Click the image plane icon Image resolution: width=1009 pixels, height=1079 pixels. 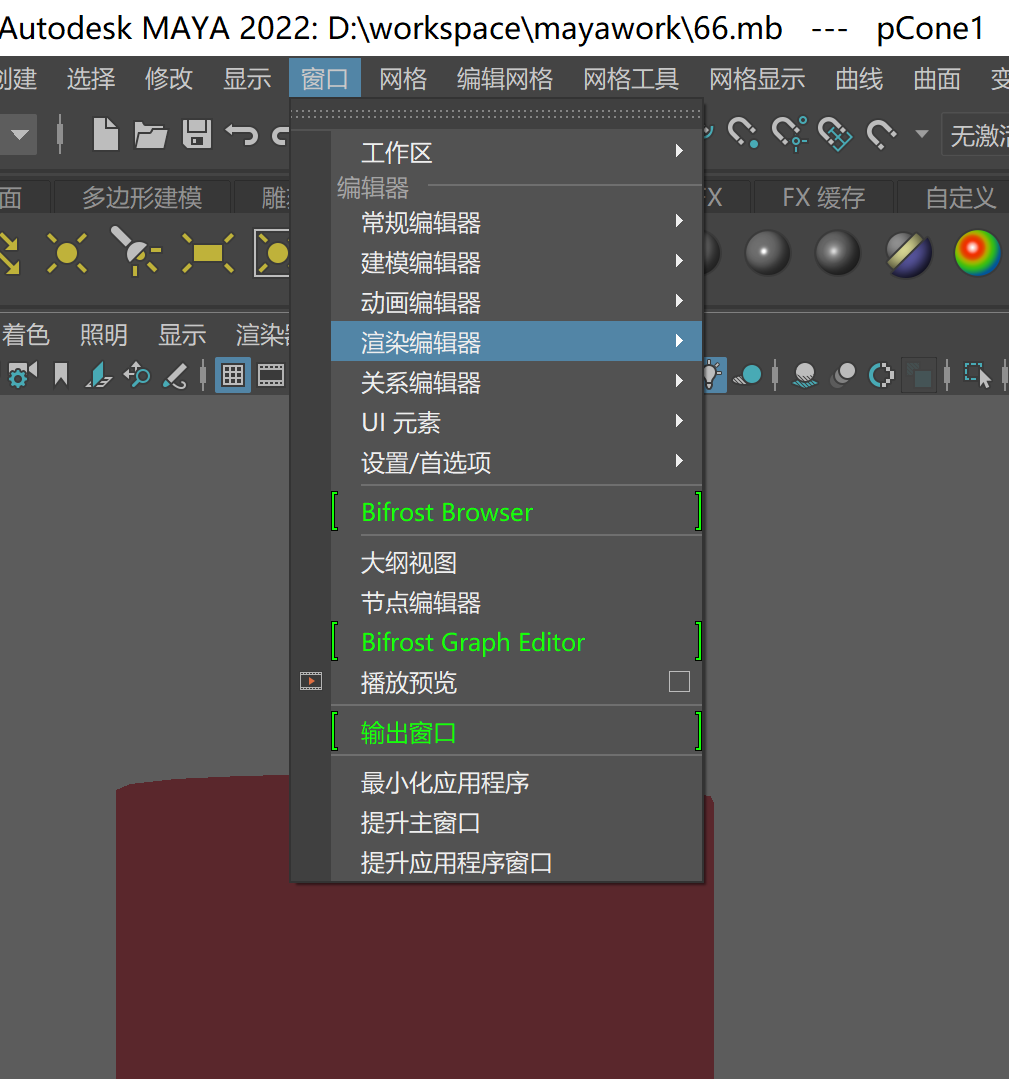pos(98,375)
